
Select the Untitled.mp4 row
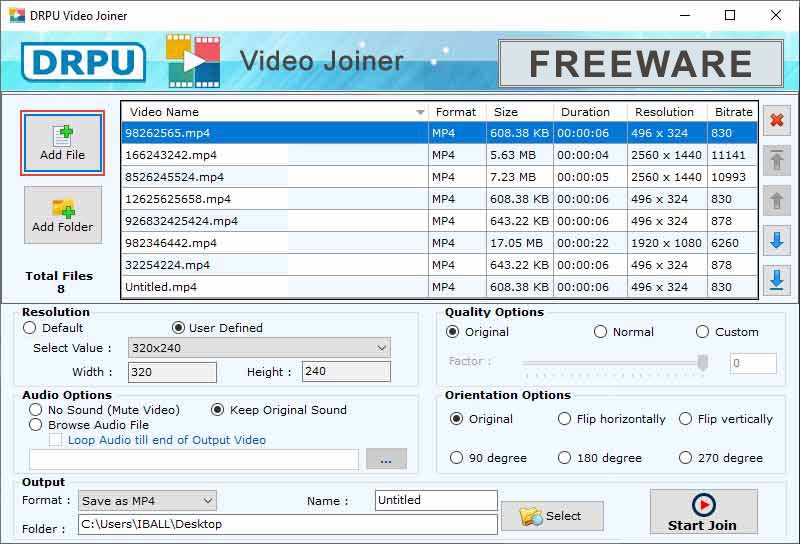439,287
